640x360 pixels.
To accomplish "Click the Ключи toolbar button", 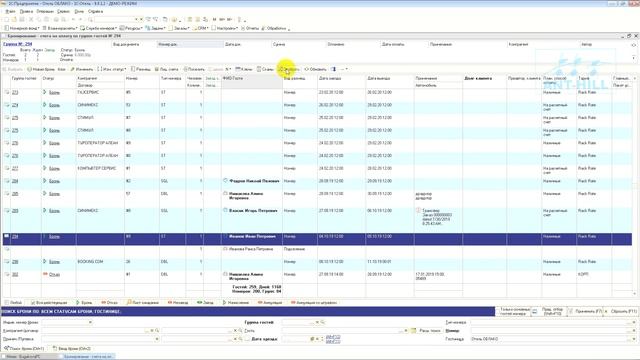I will tap(244, 69).
